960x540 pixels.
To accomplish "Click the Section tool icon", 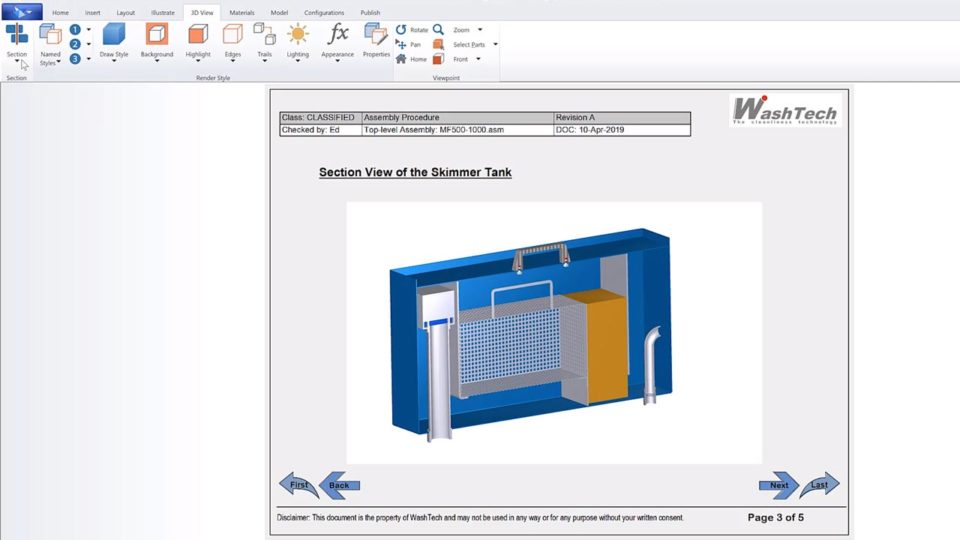I will pos(17,36).
